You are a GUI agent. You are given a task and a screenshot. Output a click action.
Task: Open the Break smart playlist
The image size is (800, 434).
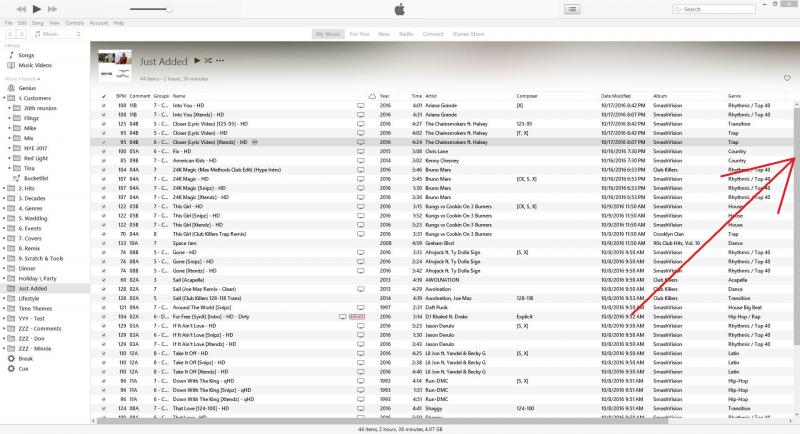point(26,359)
